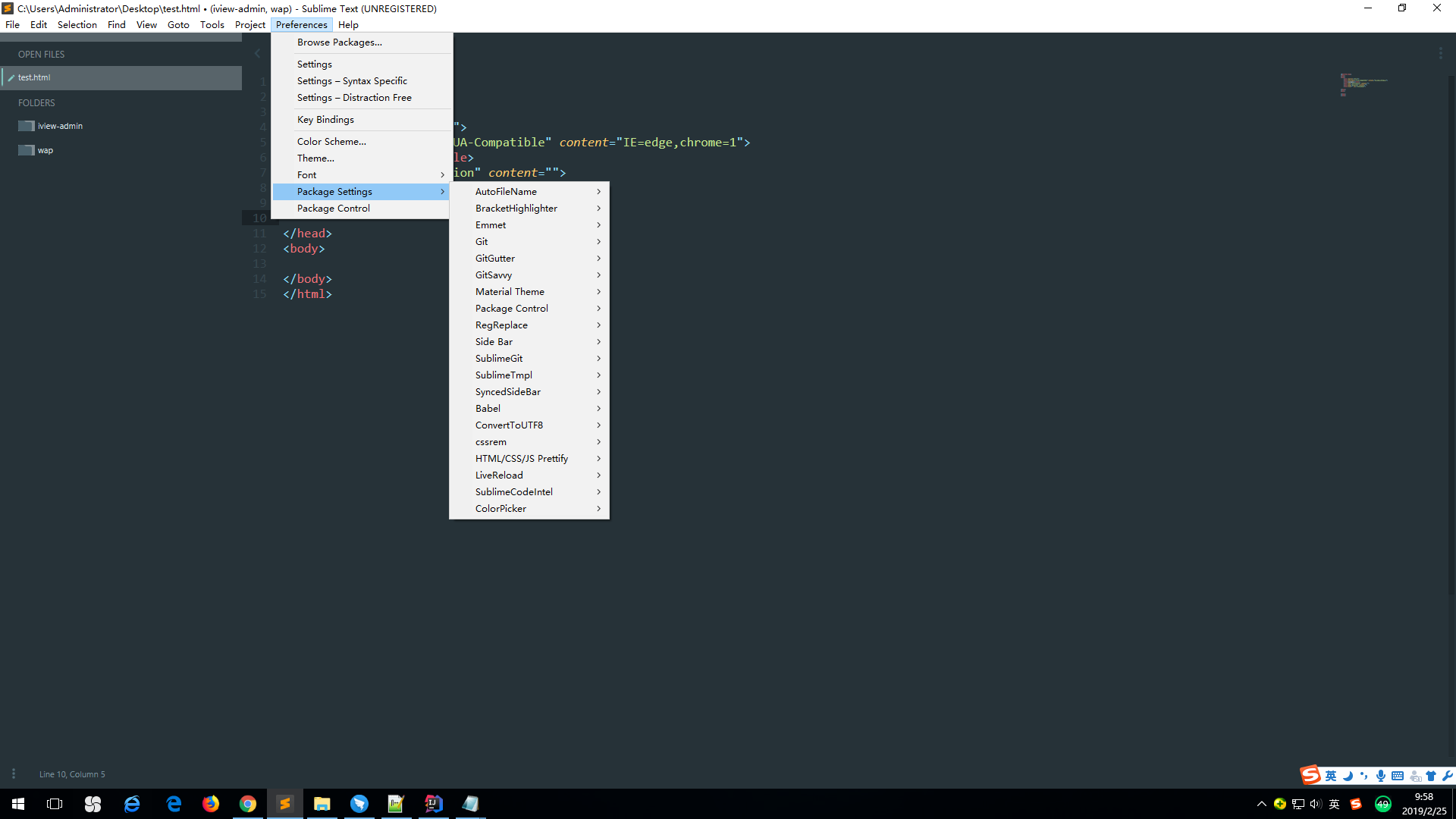The height and width of the screenshot is (819, 1456).
Task: Open the tab options dots icon
Action: 1440,54
